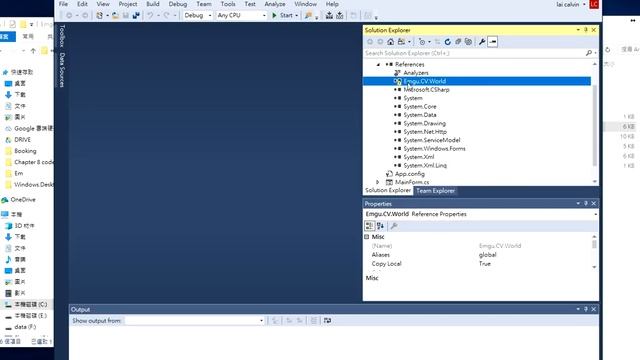Open the Analyze menu
Image resolution: width=640 pixels, height=360 pixels.
point(275,4)
